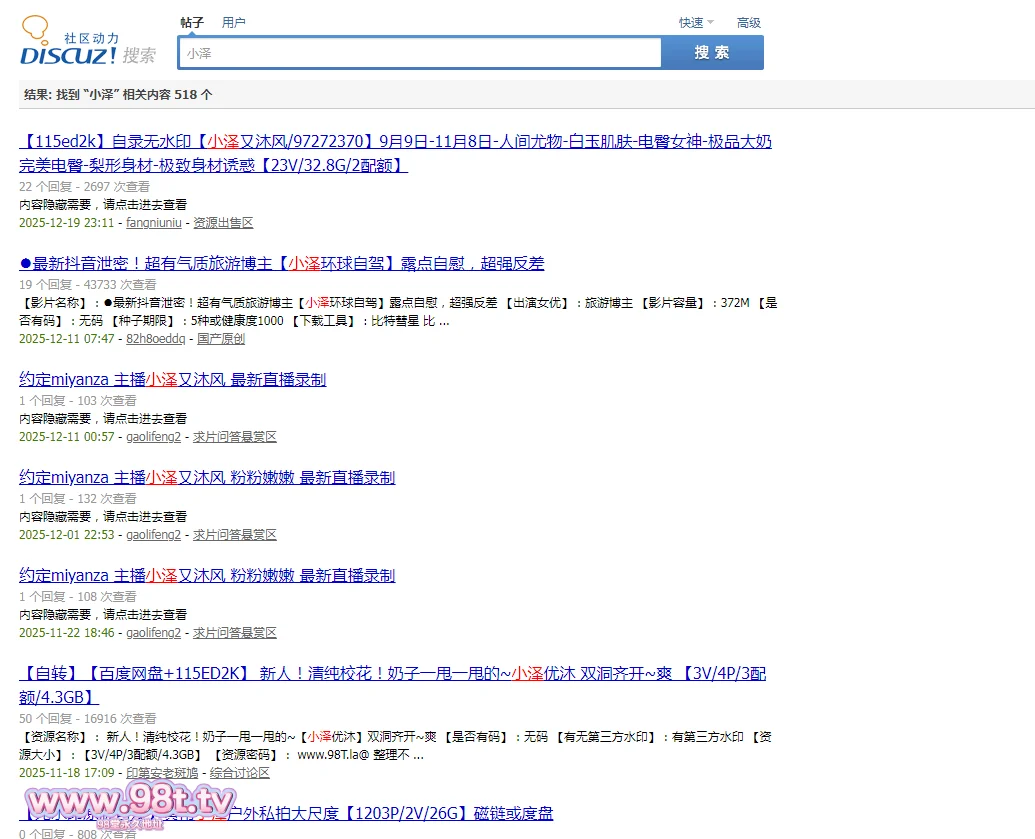Open the result starting with 【自转】
This screenshot has width=1035, height=839.
393,674
